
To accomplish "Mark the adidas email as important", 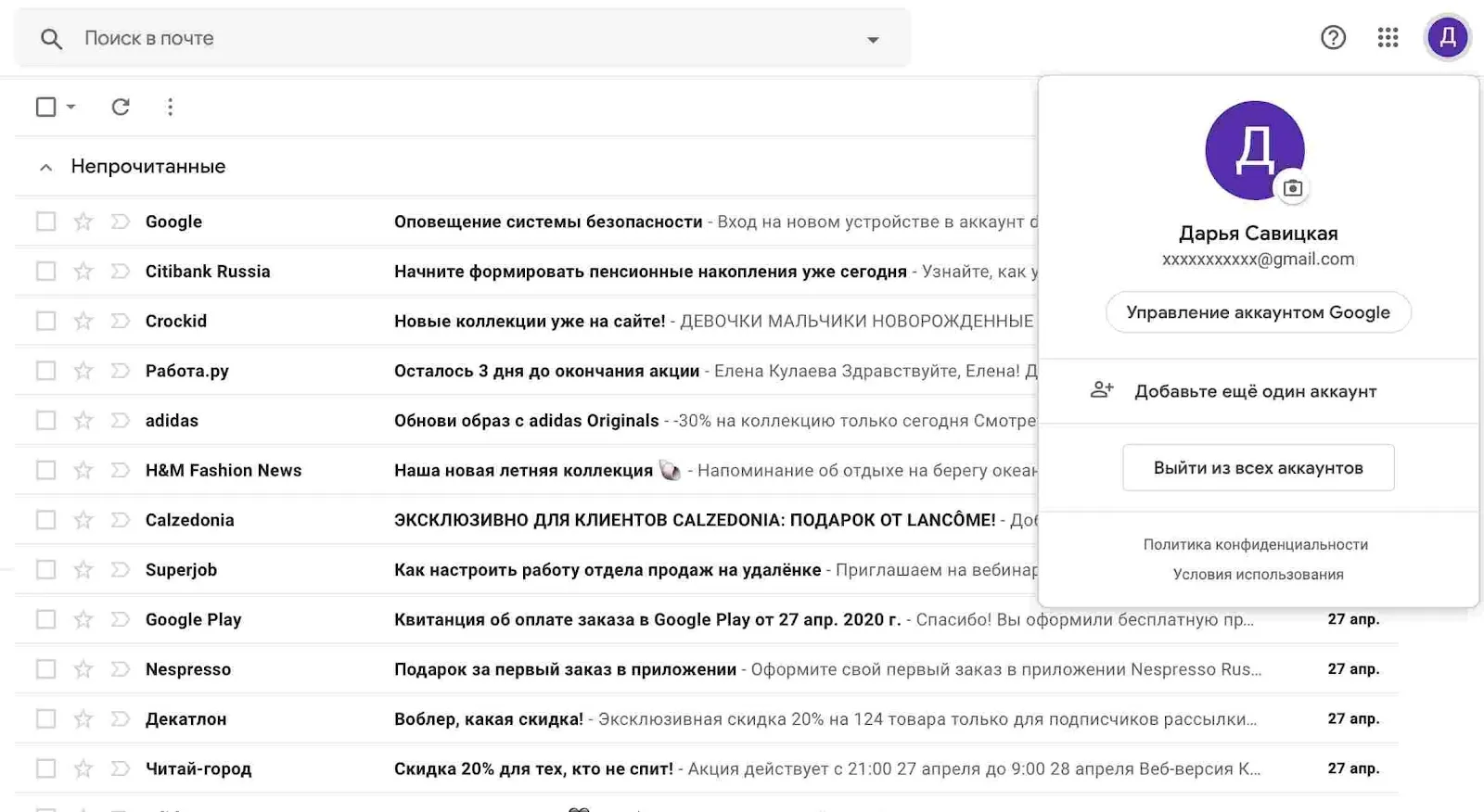I will pyautogui.click(x=121, y=420).
